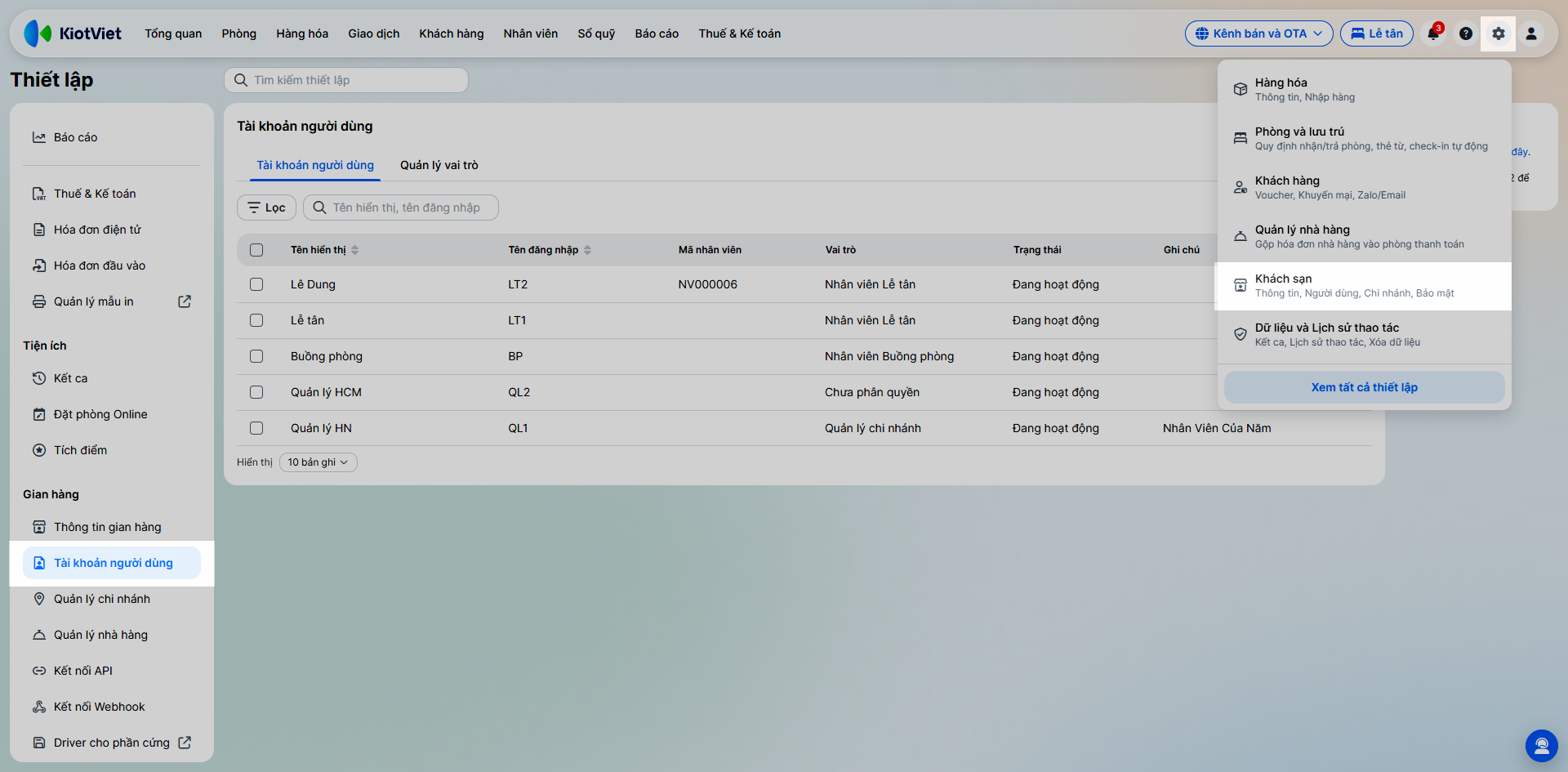Screen dimensions: 1568x772
Task: Tick checkbox for Buồng phòng row
Action: tap(256, 356)
